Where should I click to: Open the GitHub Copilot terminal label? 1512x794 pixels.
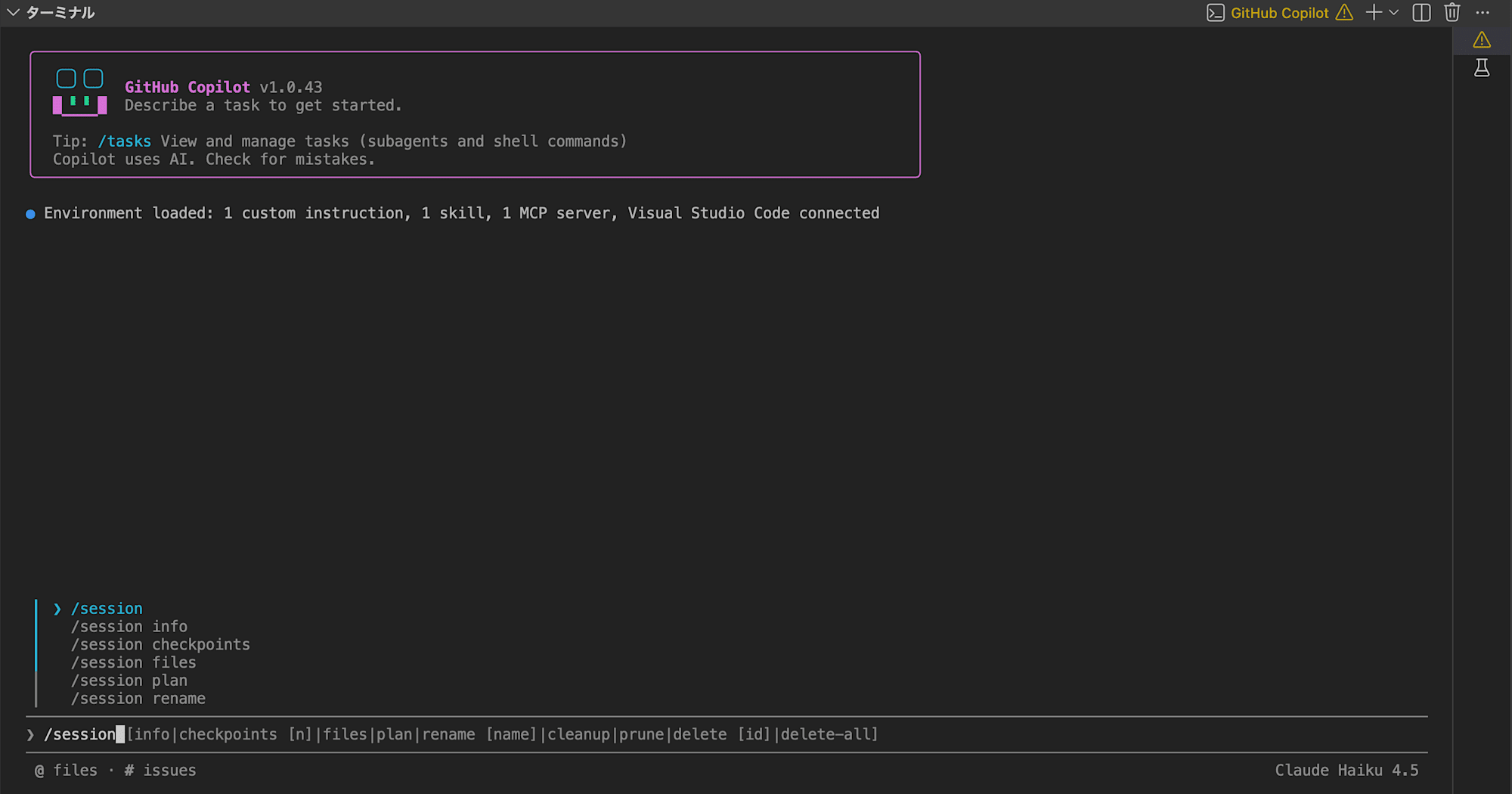pos(1279,13)
